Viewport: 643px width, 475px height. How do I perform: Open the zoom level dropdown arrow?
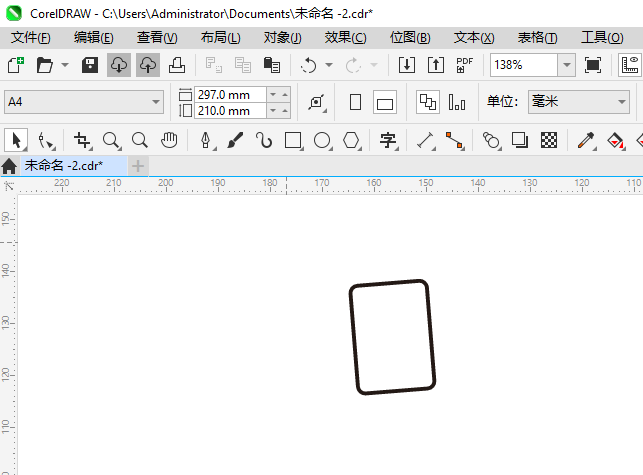pyautogui.click(x=567, y=65)
